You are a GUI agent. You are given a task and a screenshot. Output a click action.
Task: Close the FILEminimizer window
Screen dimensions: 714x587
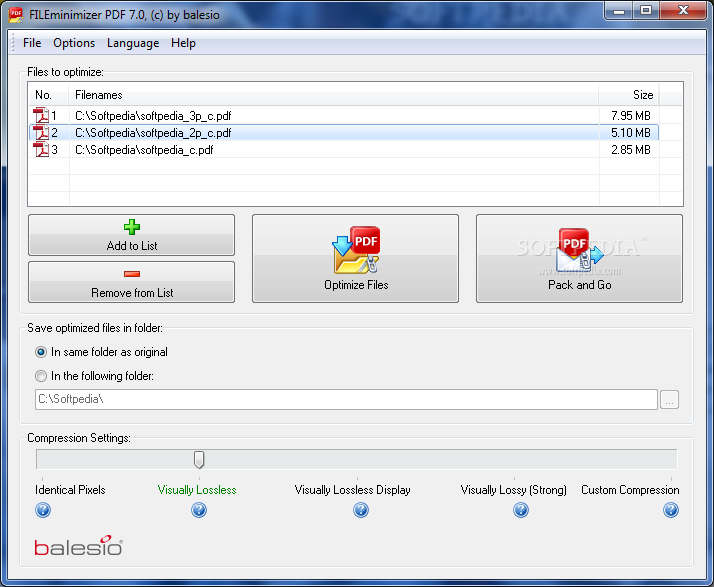(683, 10)
